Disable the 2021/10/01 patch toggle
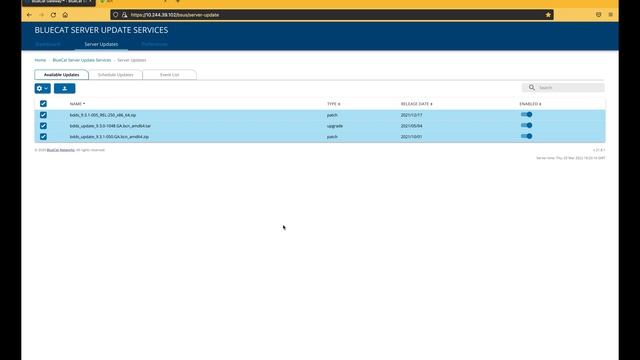Screen dimensions: 640x360 (527, 136)
